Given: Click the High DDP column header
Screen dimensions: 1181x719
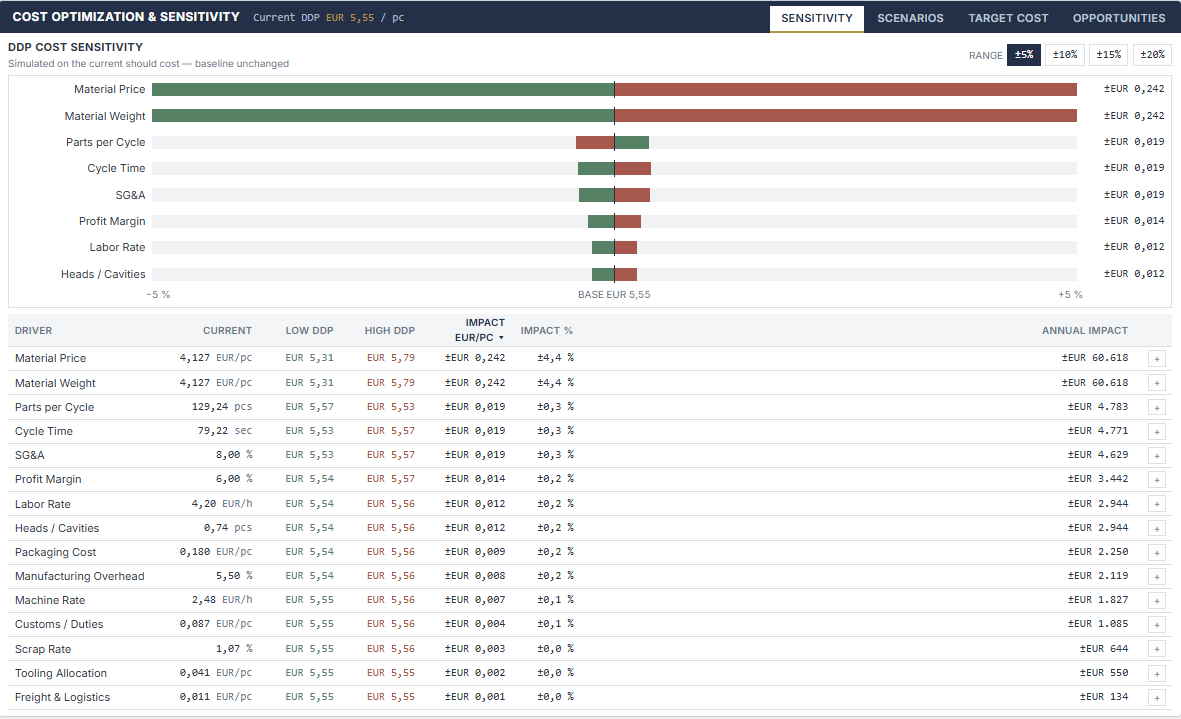Looking at the screenshot, I should pos(389,331).
